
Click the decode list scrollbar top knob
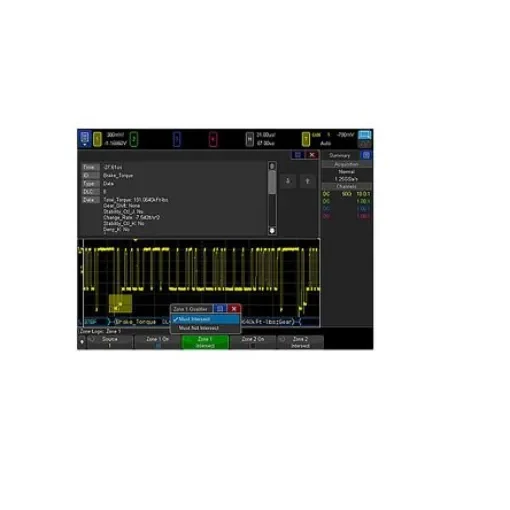[x=272, y=166]
